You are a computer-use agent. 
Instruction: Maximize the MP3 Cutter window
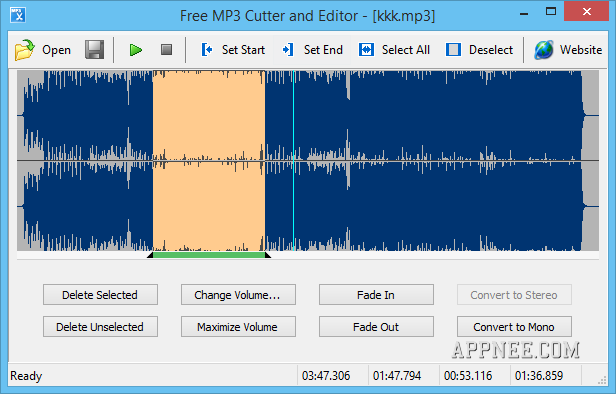tap(551, 12)
